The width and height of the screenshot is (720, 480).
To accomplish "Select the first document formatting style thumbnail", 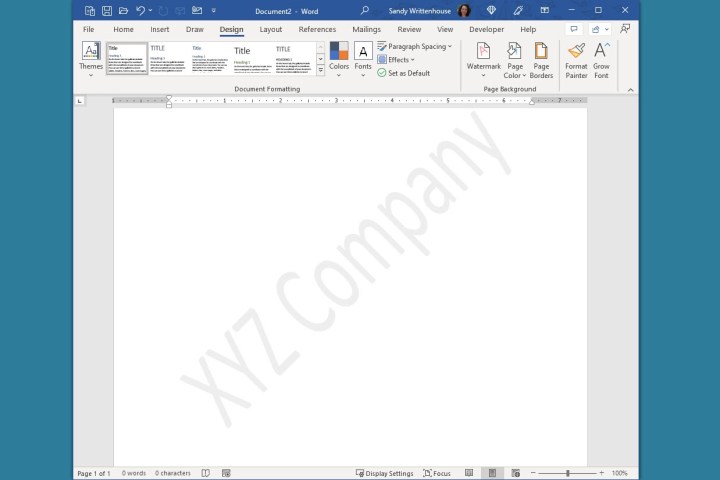I will pyautogui.click(x=127, y=59).
